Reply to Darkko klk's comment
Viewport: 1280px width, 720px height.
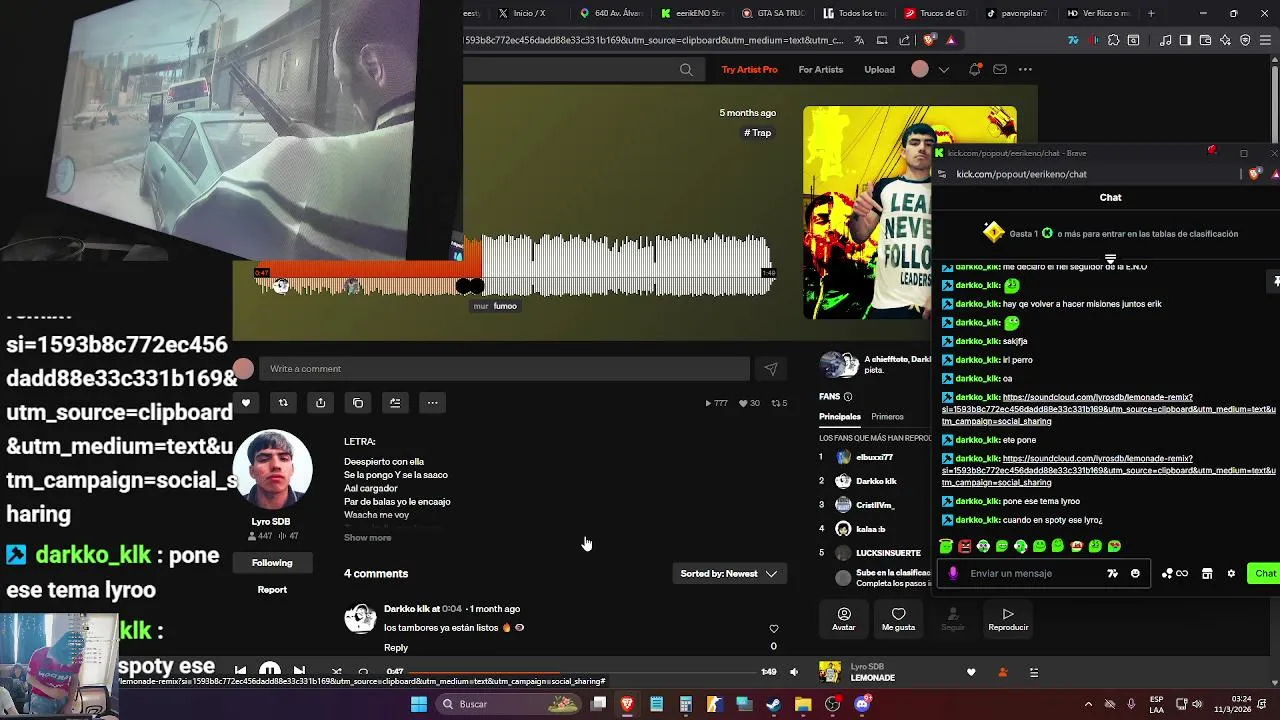coord(396,648)
